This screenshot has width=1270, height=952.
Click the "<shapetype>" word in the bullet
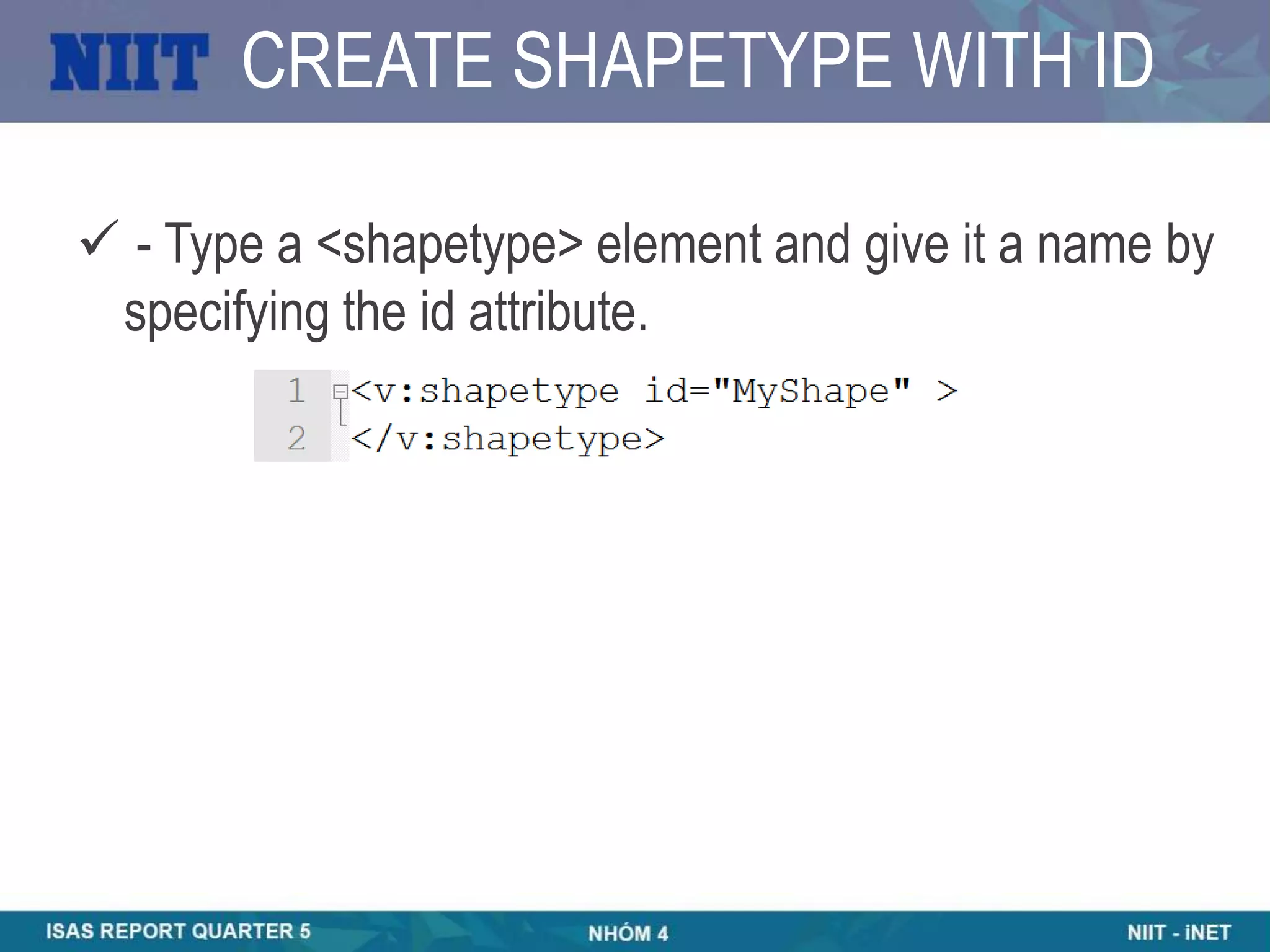450,245
